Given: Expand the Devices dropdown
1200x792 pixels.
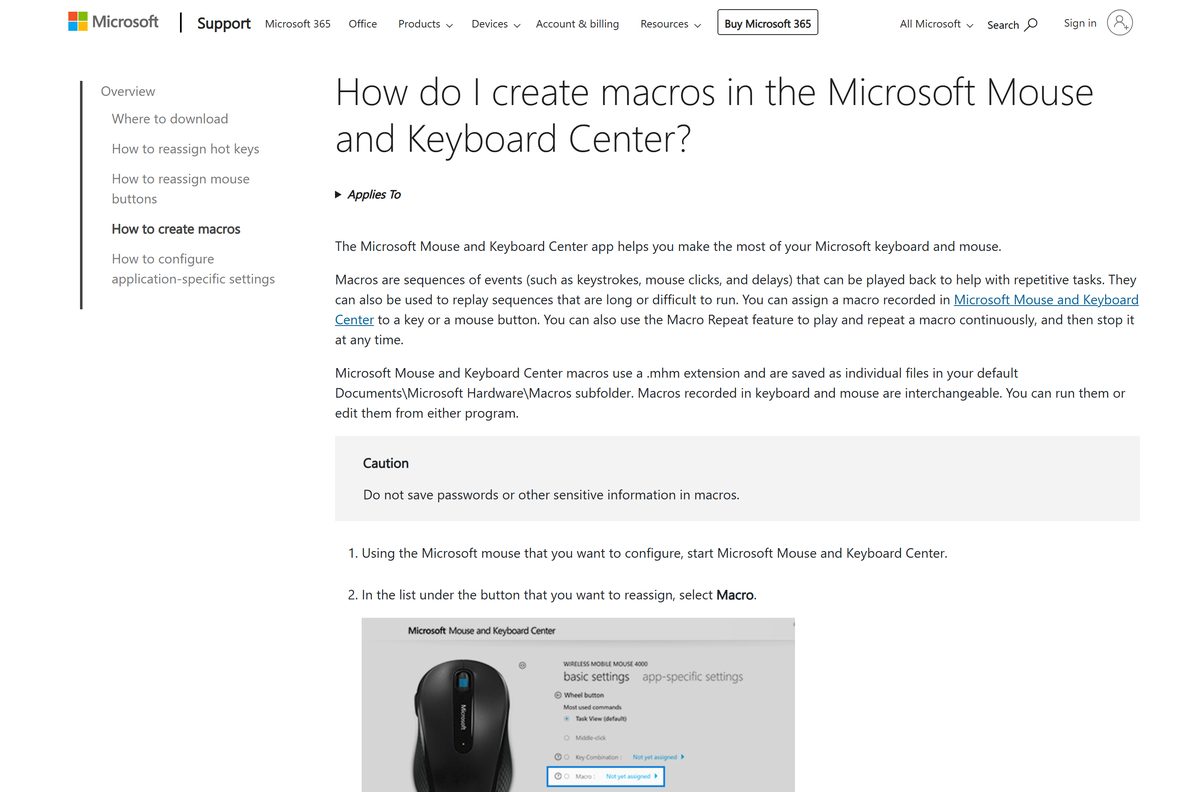Looking at the screenshot, I should point(496,24).
